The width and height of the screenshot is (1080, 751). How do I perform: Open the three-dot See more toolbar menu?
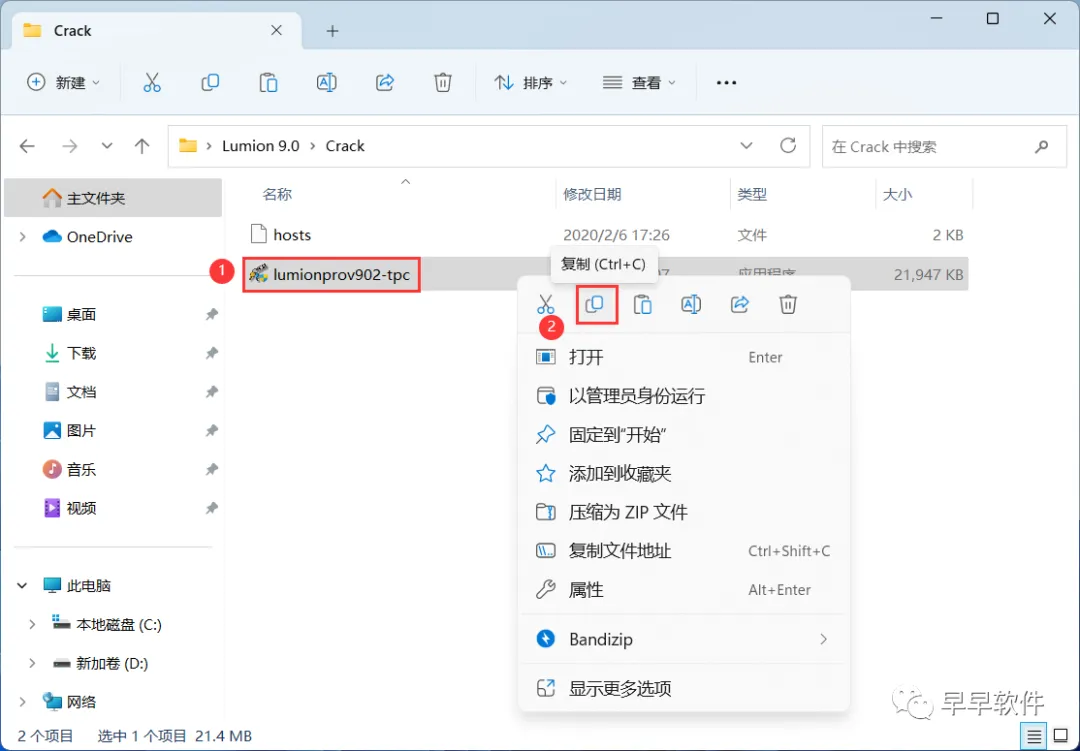click(726, 83)
